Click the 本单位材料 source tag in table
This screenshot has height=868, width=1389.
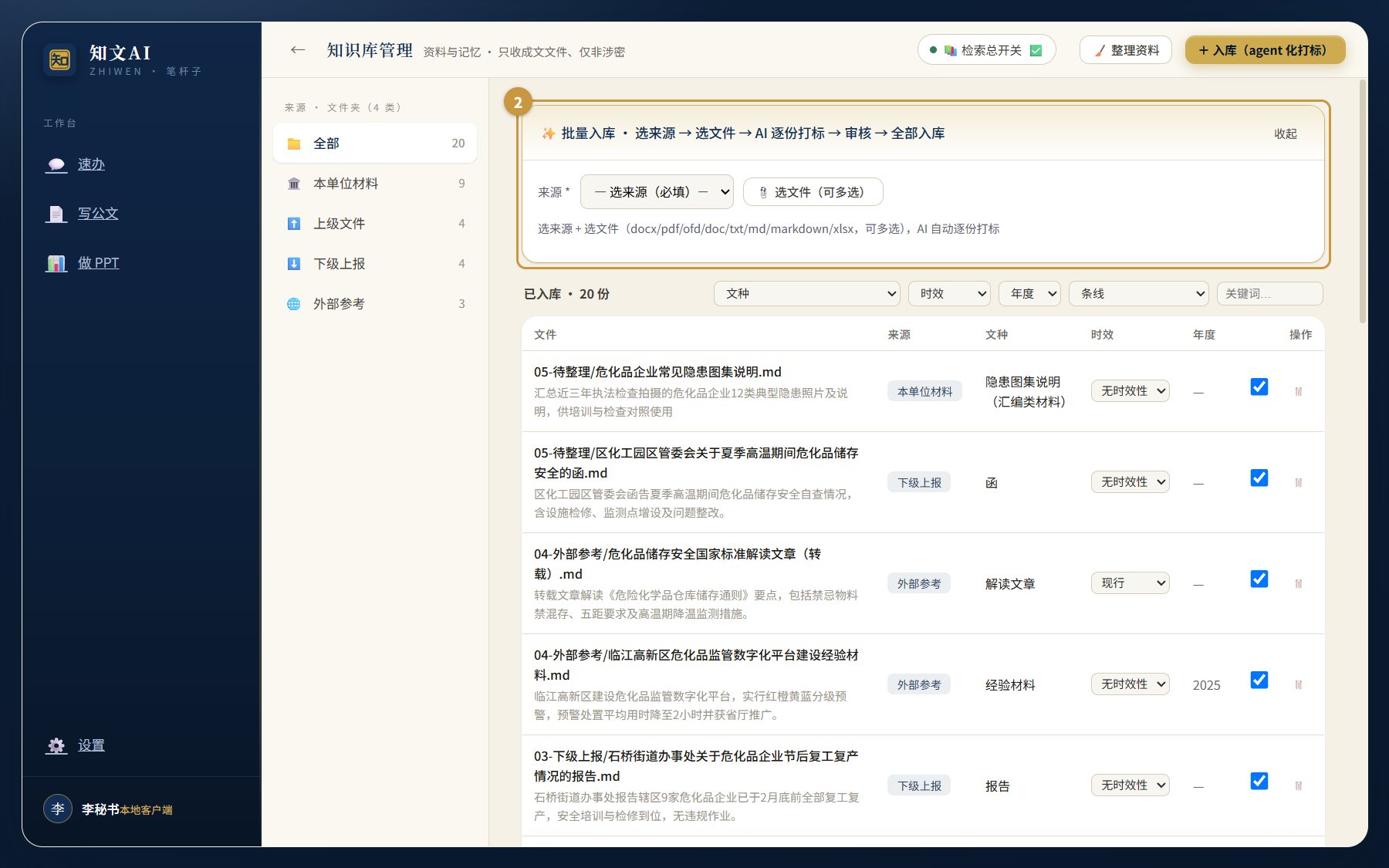(x=924, y=391)
